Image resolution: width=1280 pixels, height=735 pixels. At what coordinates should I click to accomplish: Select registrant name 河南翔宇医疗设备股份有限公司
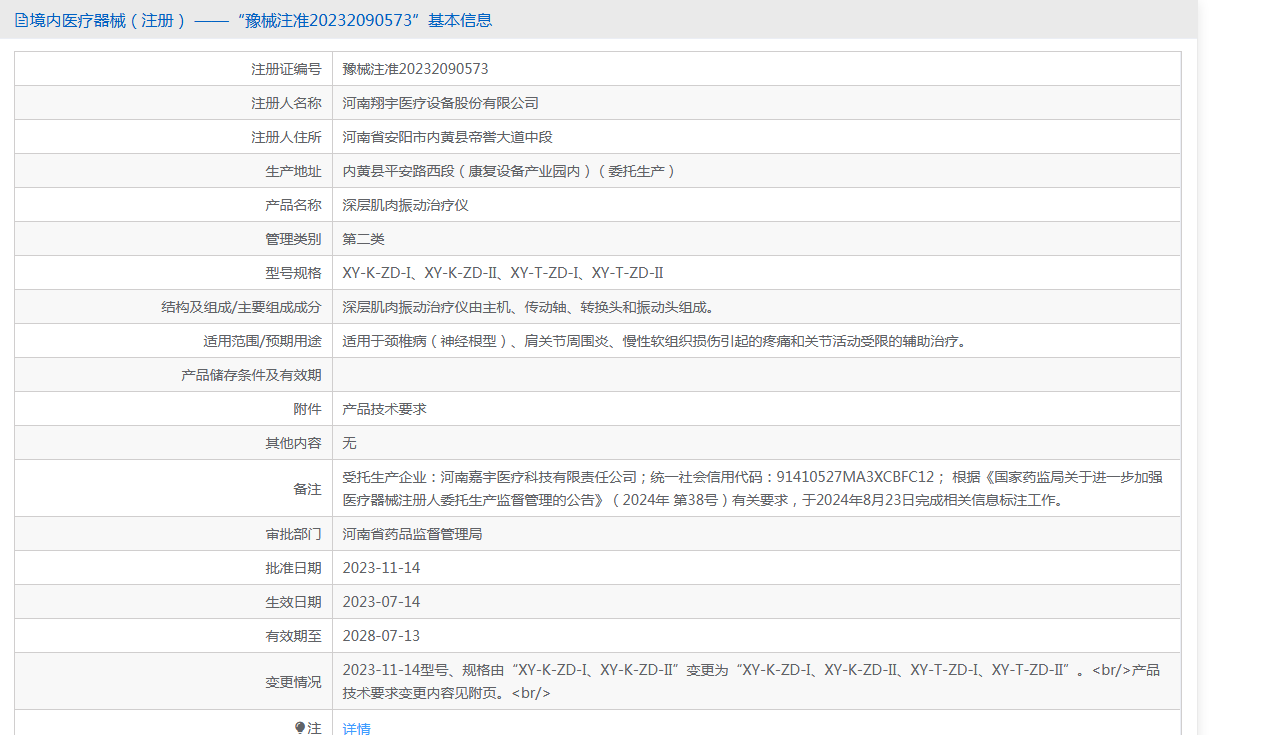[441, 103]
